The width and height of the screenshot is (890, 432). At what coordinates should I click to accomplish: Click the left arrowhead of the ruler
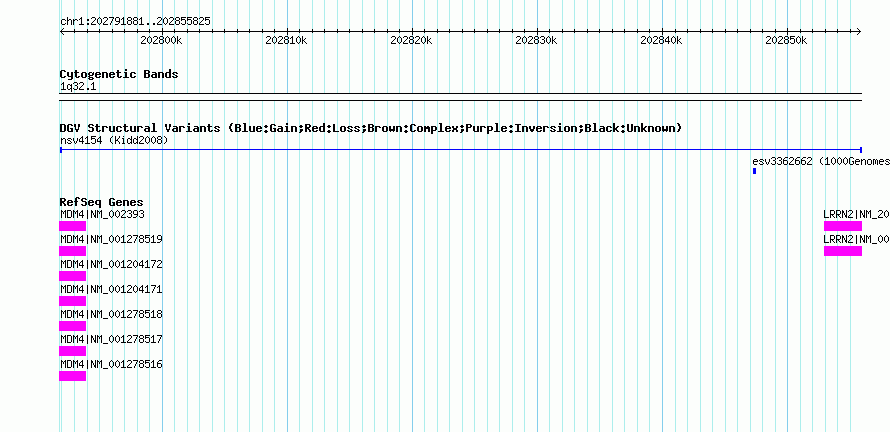[x=62, y=32]
